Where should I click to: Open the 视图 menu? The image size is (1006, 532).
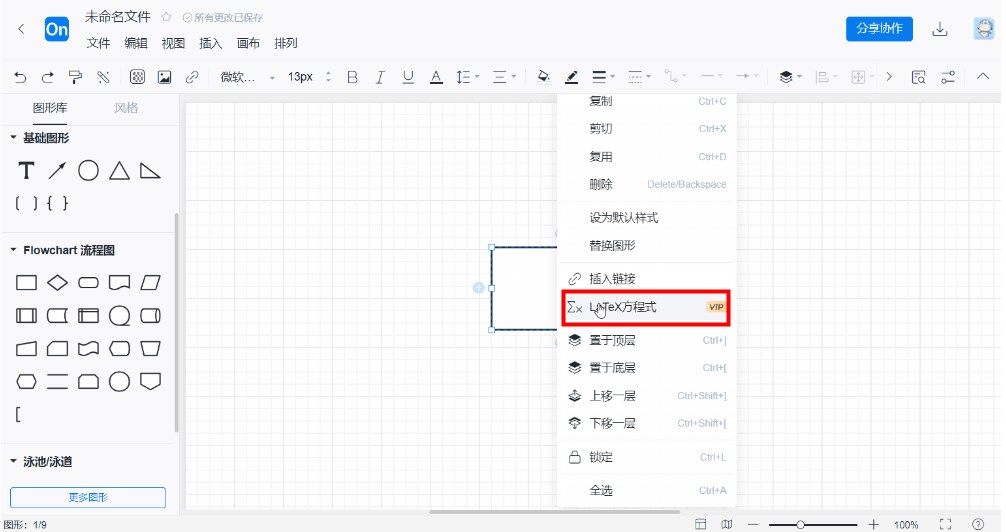tap(173, 43)
